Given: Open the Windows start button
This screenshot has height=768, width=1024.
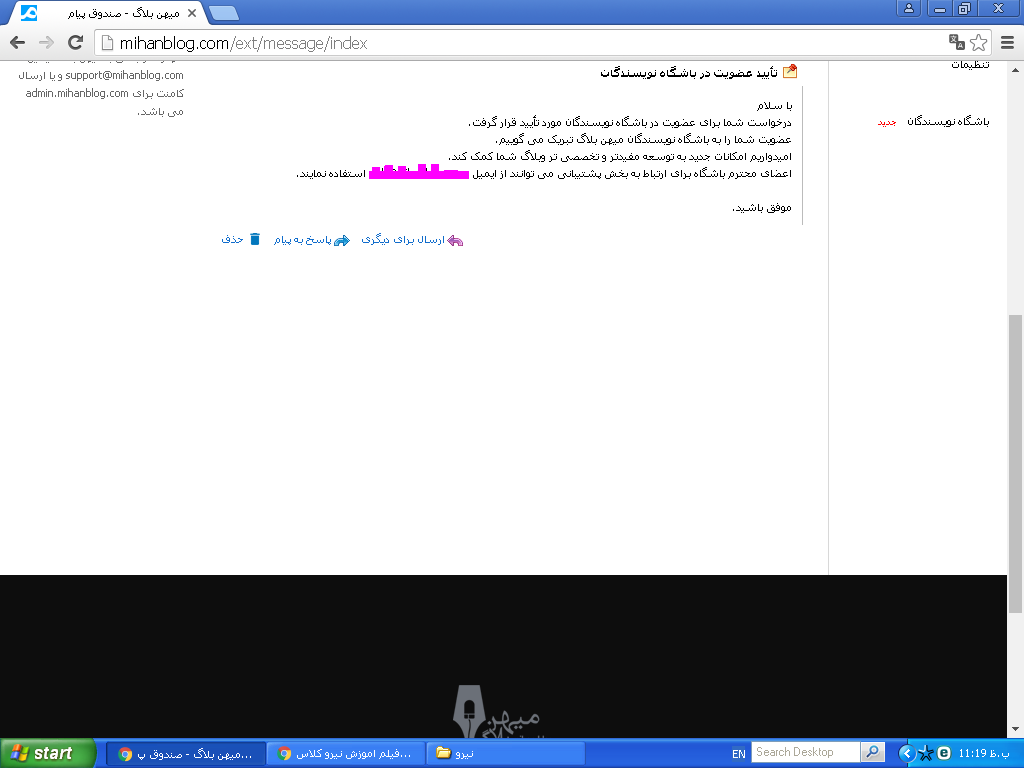Looking at the screenshot, I should tap(48, 753).
